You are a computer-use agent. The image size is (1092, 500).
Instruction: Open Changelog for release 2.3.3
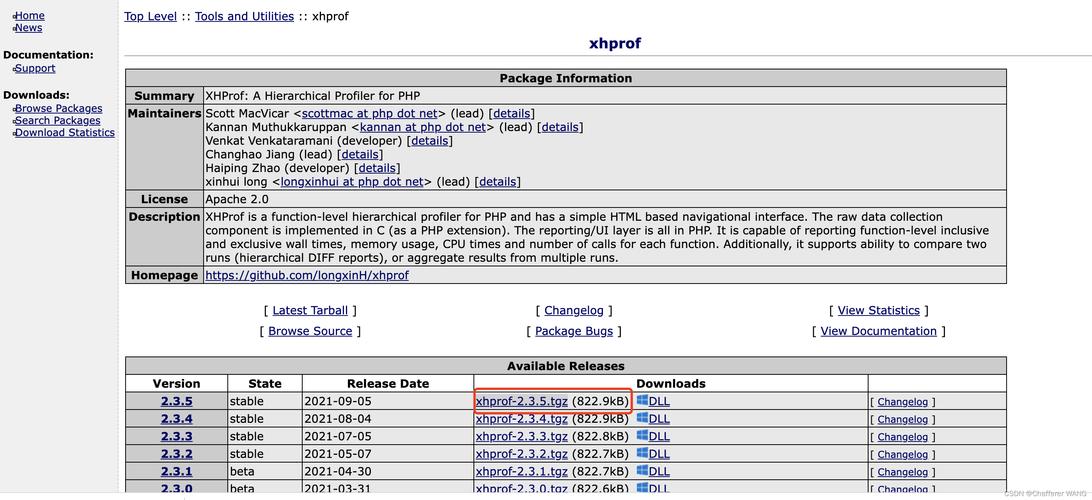[903, 437]
